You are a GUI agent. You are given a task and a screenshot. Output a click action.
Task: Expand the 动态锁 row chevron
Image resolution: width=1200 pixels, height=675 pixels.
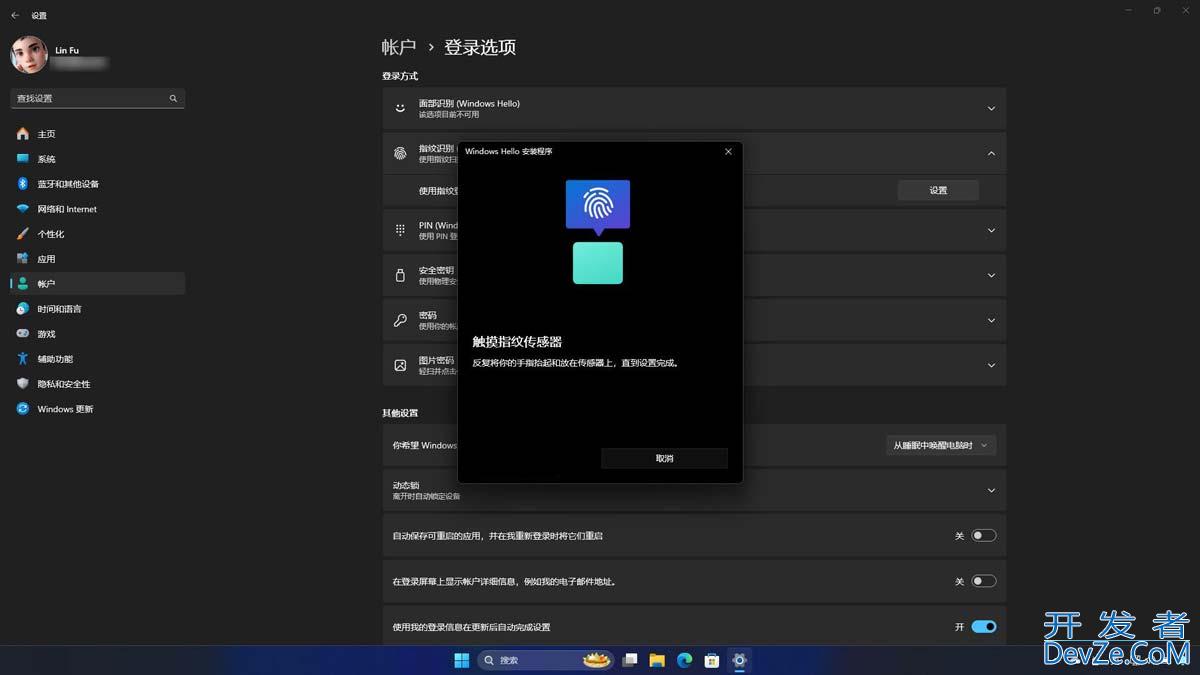[x=991, y=490]
